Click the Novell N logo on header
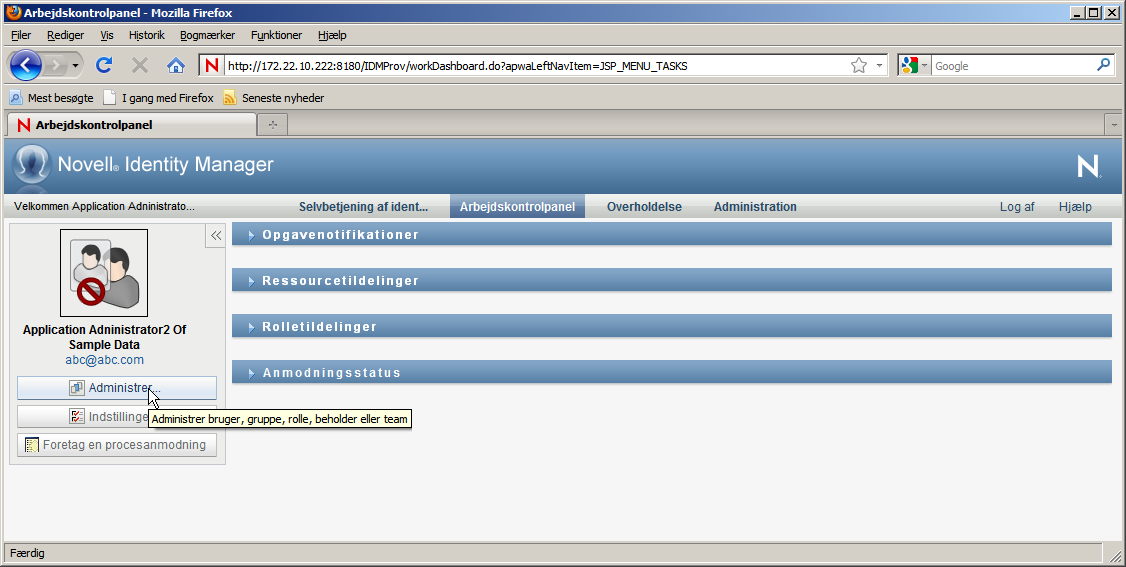This screenshot has width=1126, height=567. (1089, 167)
